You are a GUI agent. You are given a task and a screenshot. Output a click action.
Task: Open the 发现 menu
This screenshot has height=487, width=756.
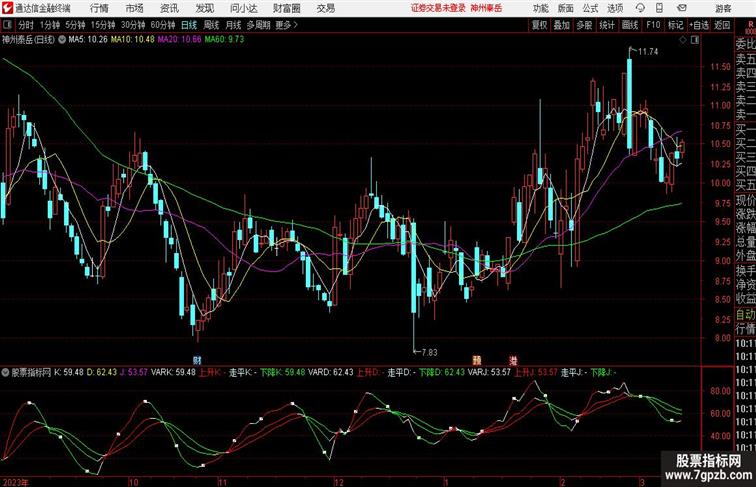[204, 8]
